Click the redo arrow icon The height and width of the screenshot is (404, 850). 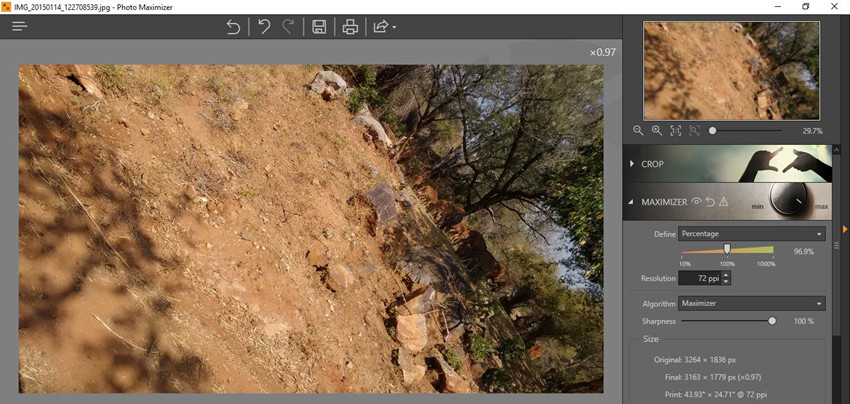click(288, 27)
